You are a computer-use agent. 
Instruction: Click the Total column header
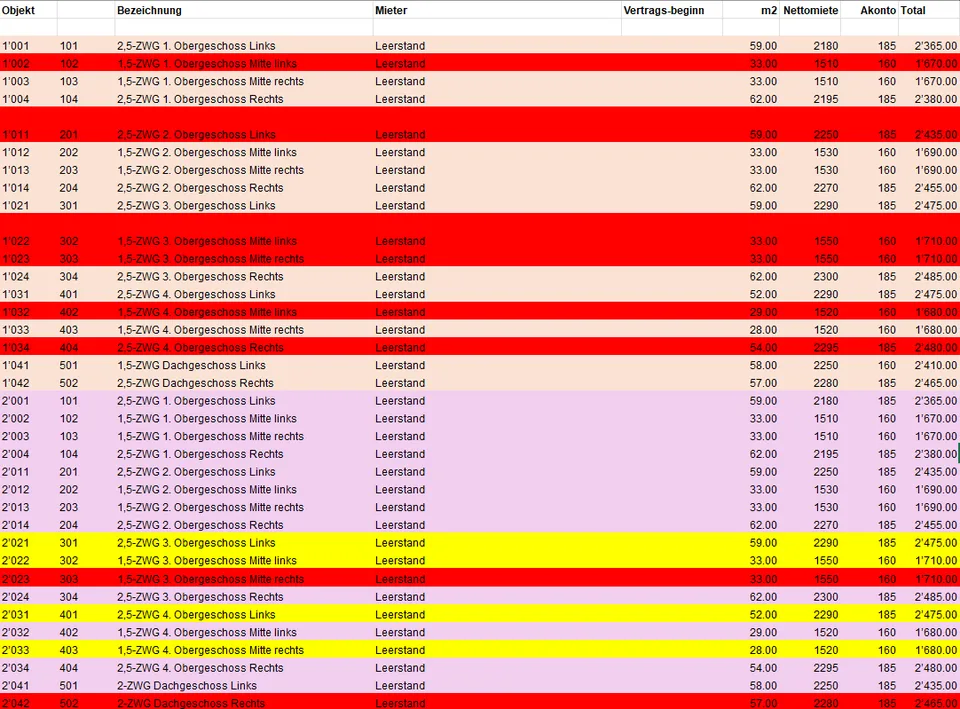click(929, 10)
